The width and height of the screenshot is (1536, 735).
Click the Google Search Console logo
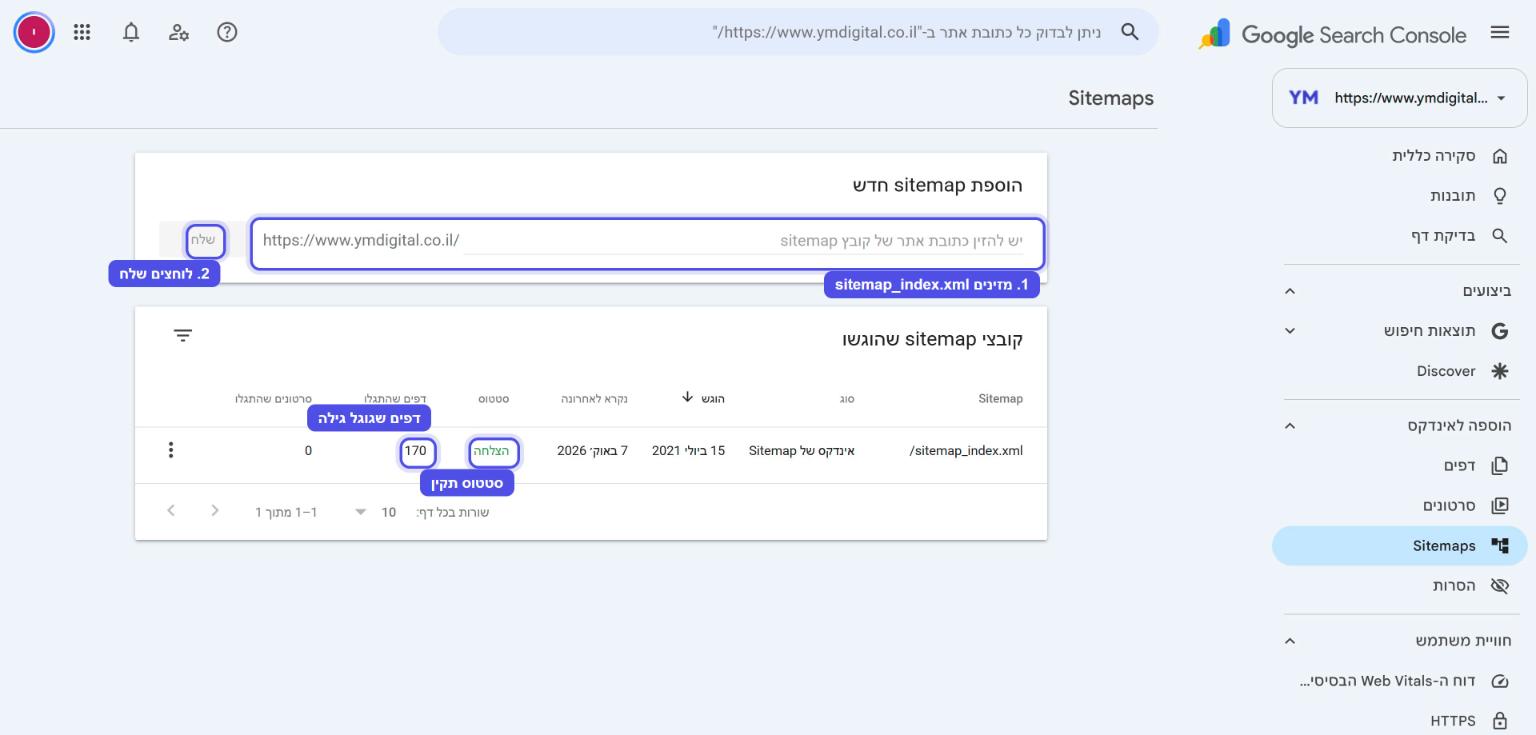1332,34
